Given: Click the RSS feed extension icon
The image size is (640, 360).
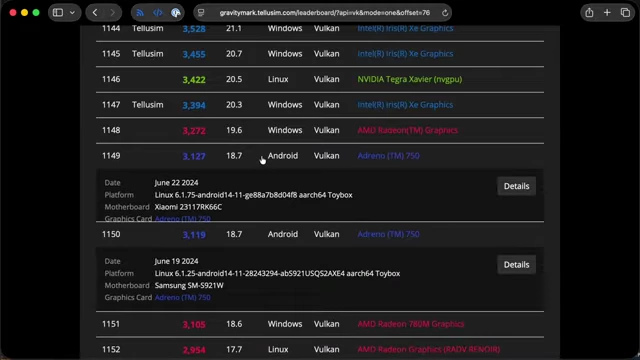Looking at the screenshot, I should click(x=140, y=13).
